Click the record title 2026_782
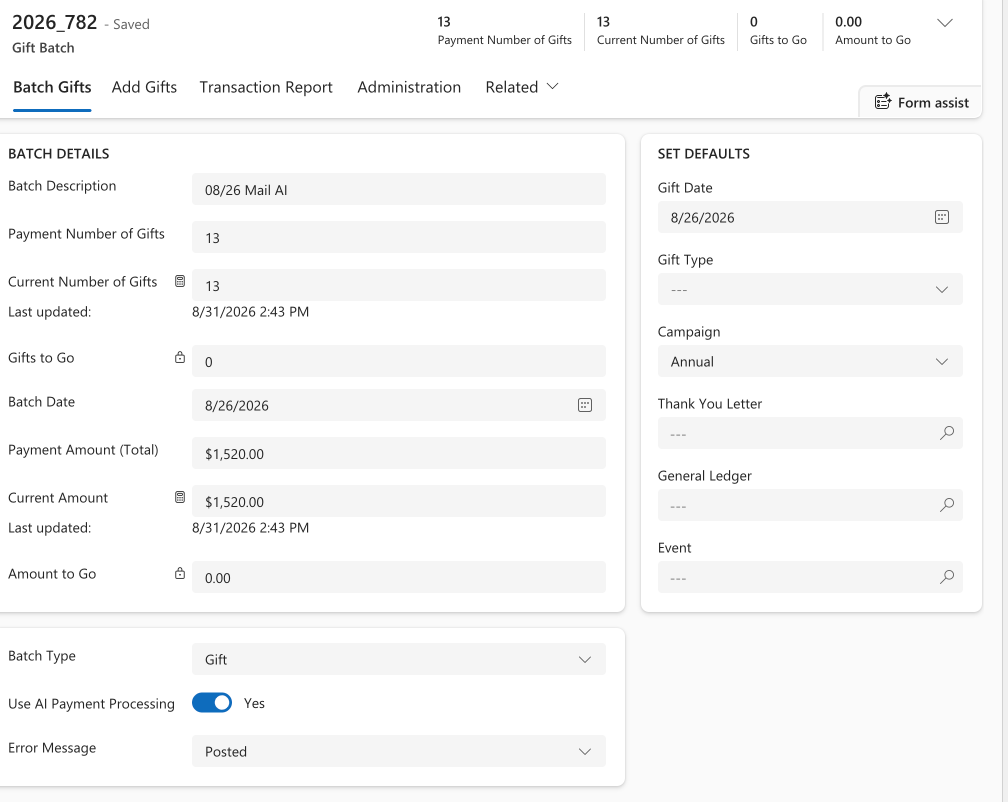The image size is (1008, 802). [55, 22]
